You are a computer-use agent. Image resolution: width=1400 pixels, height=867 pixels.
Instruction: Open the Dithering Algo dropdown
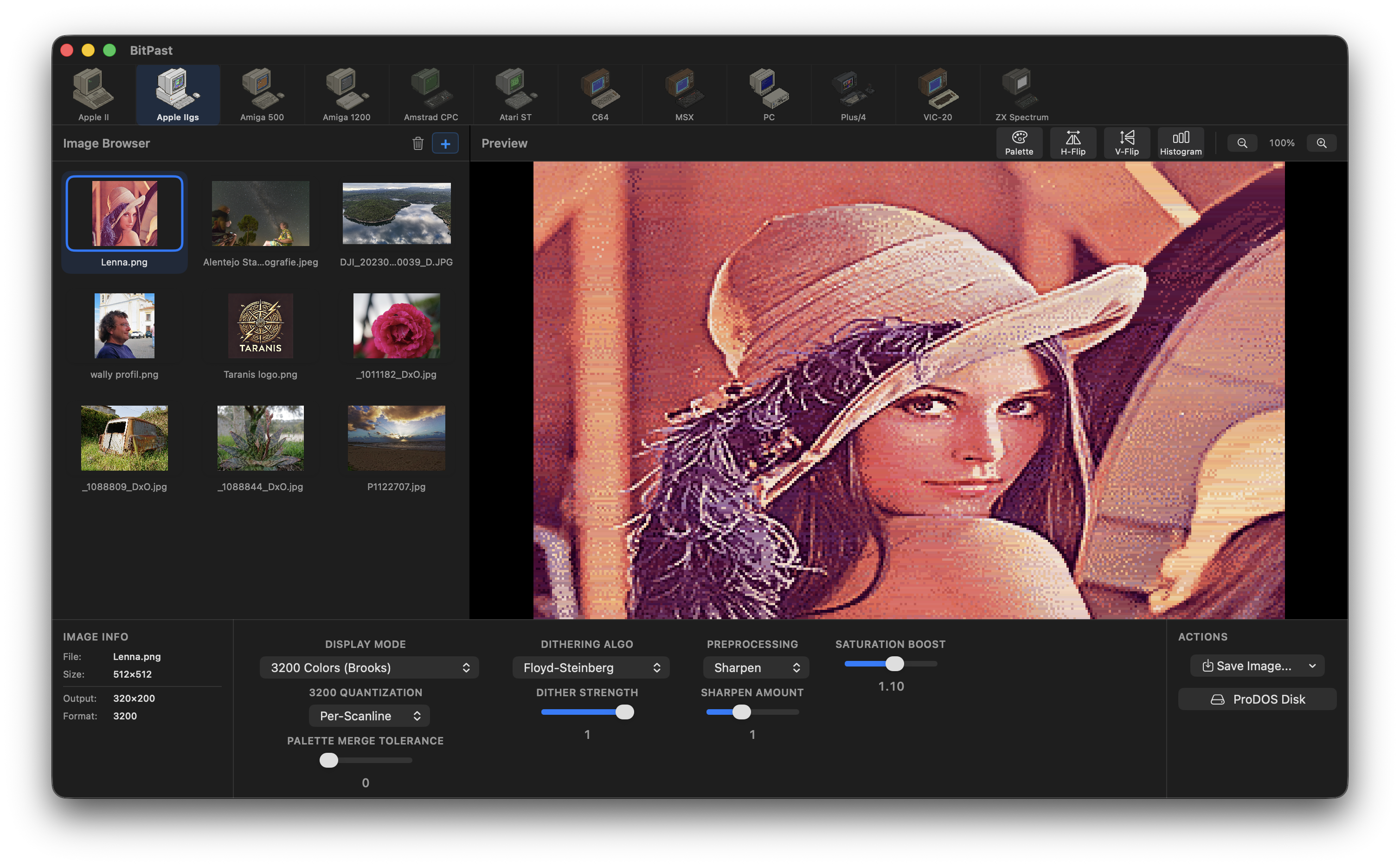(590, 667)
